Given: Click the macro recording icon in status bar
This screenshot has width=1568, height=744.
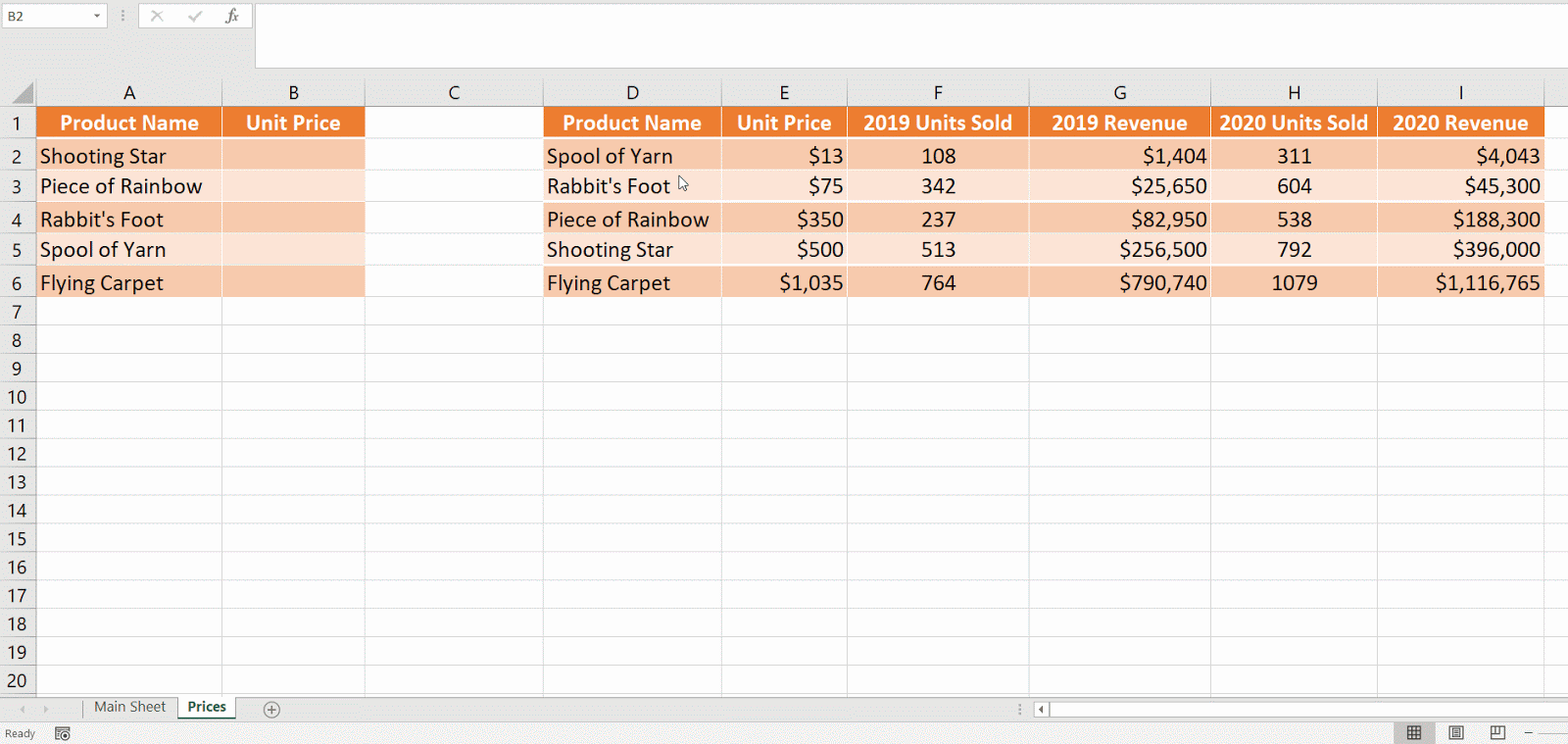Looking at the screenshot, I should tap(63, 733).
